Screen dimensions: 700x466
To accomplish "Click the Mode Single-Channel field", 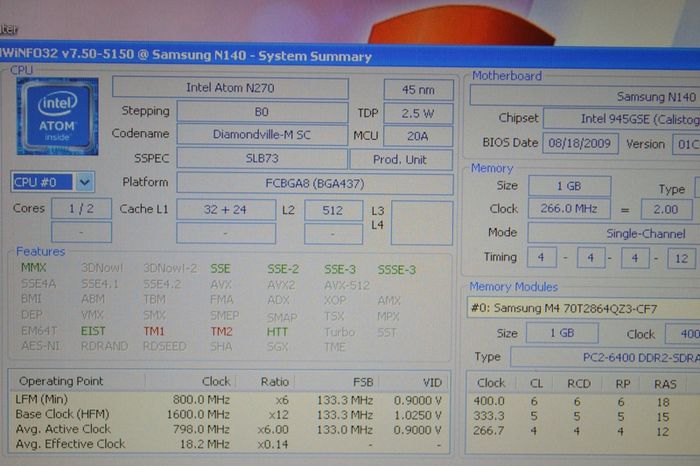I will tap(614, 233).
